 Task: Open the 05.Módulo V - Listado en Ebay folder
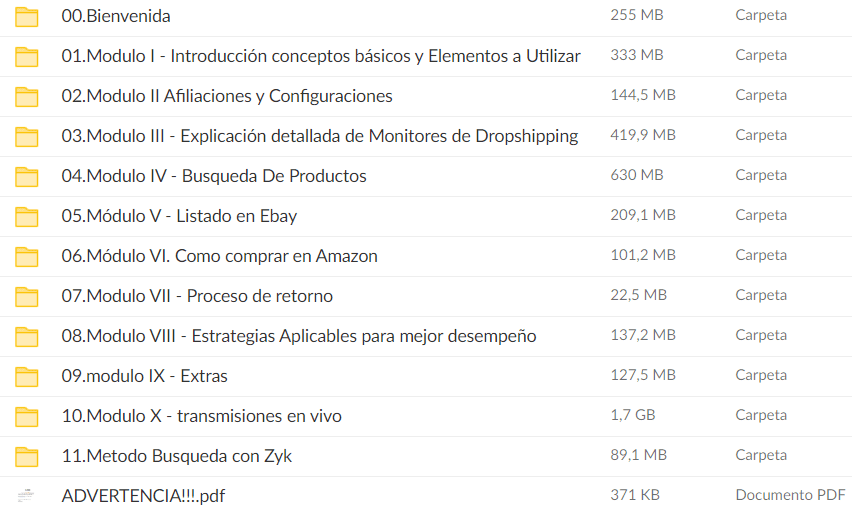(179, 216)
